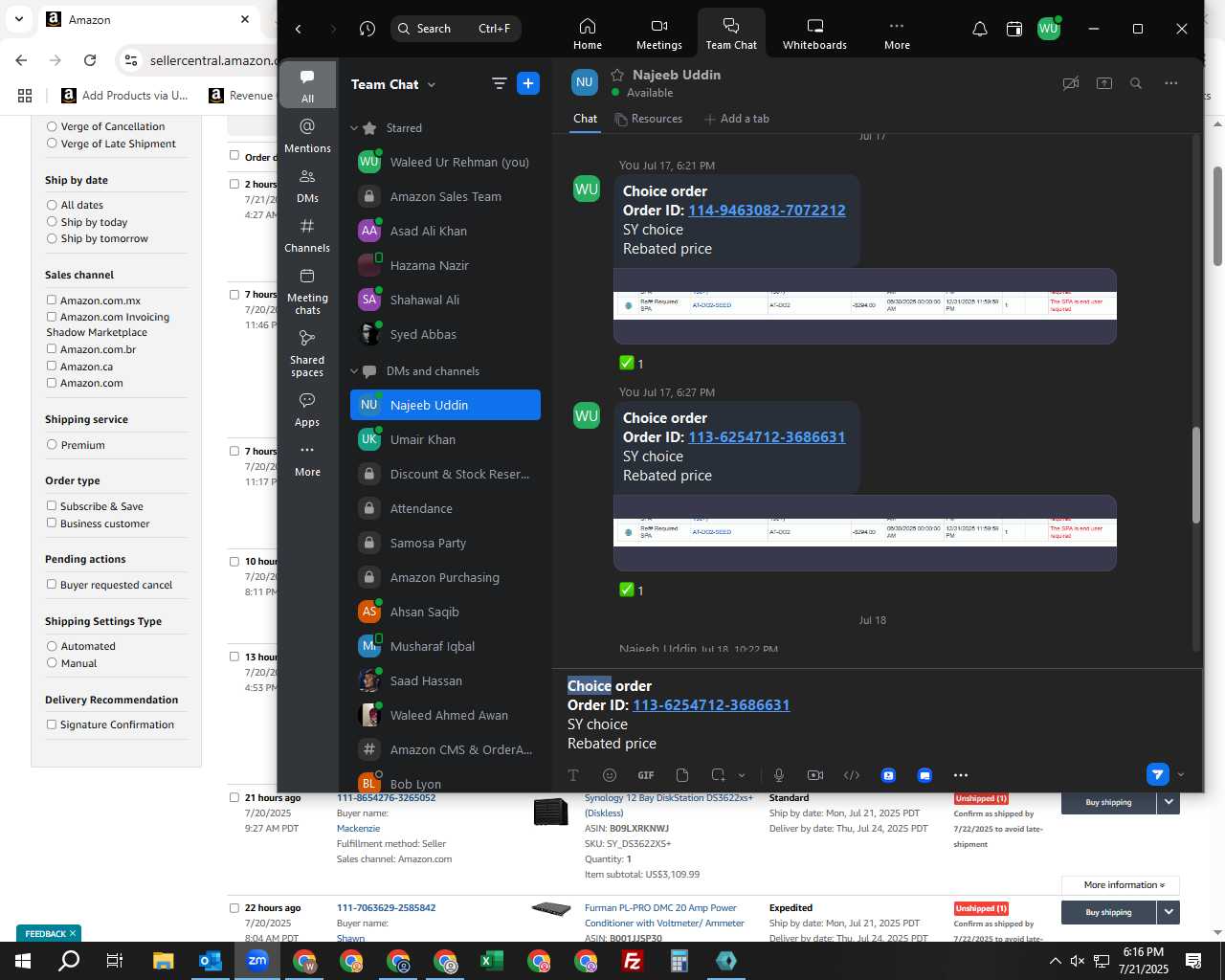
Task: Click the Feedback button
Action: [x=49, y=933]
